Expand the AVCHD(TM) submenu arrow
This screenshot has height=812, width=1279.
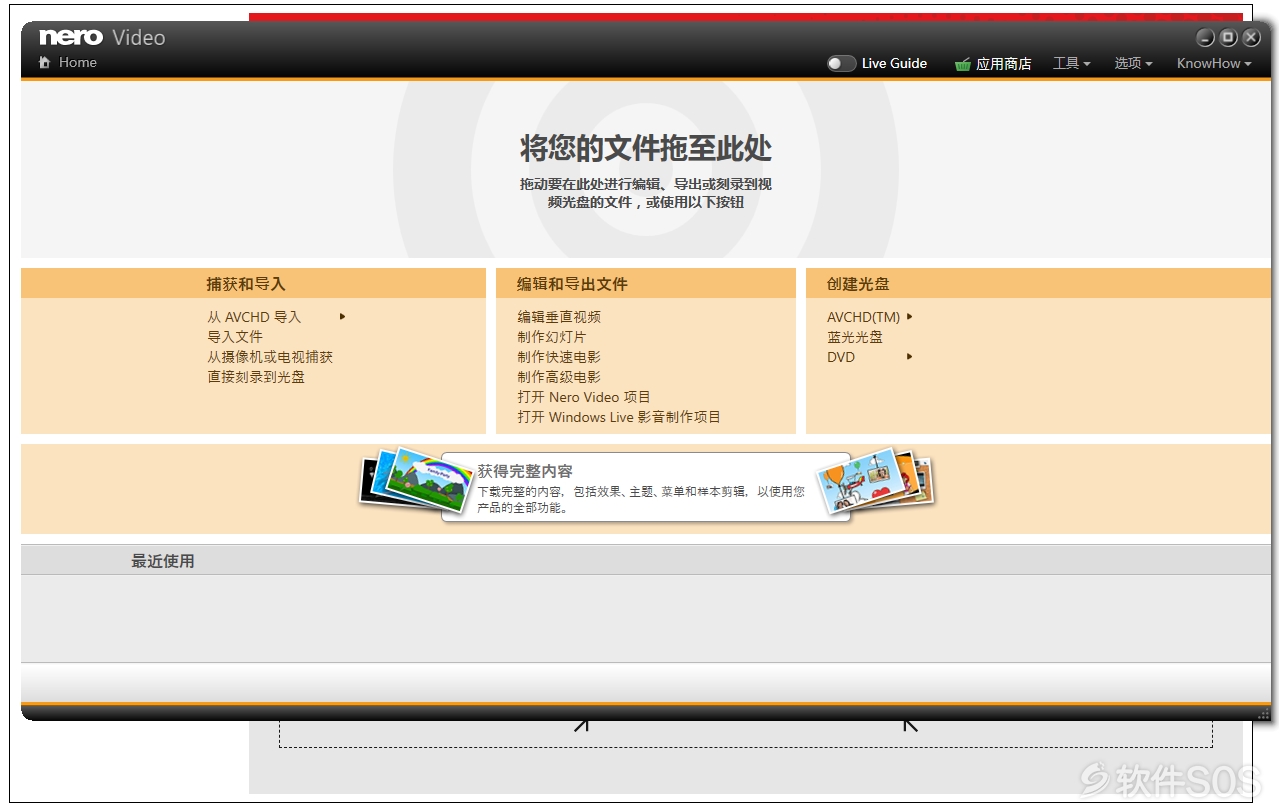click(x=910, y=317)
